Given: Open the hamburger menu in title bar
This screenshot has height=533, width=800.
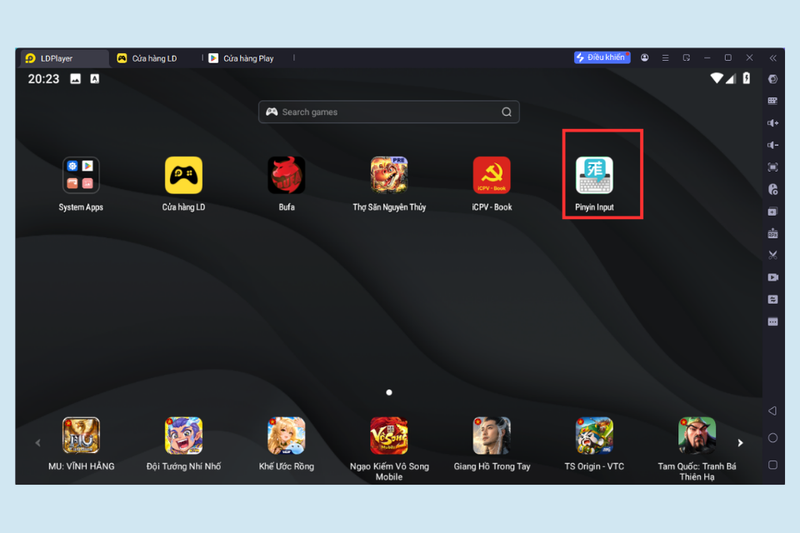Looking at the screenshot, I should click(665, 58).
